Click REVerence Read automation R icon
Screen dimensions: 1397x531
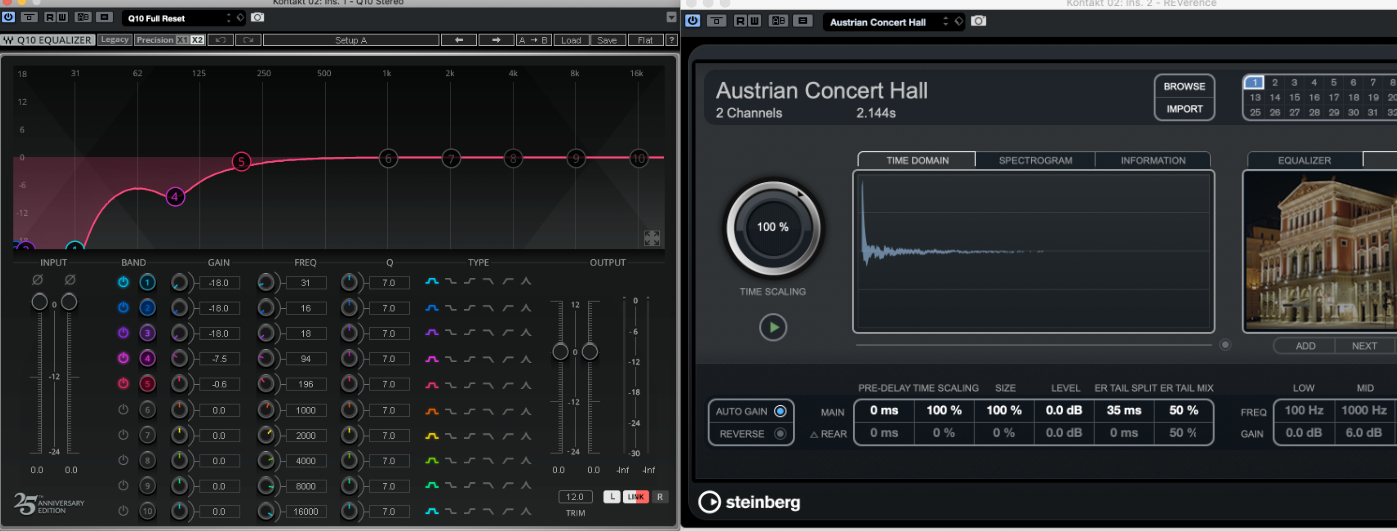(x=740, y=21)
